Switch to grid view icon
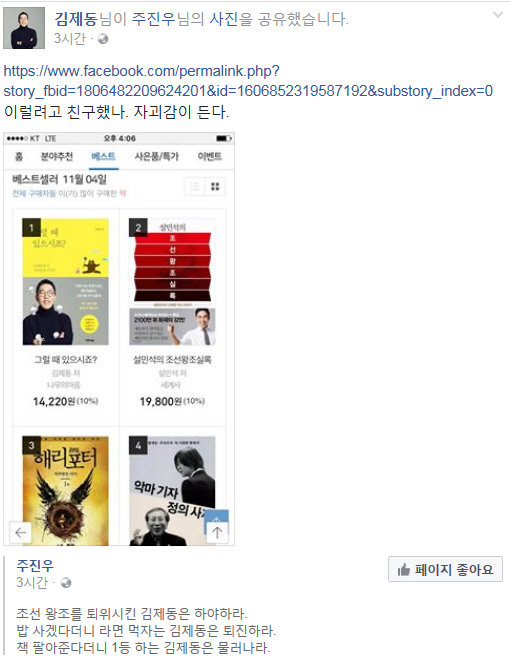 pos(215,186)
